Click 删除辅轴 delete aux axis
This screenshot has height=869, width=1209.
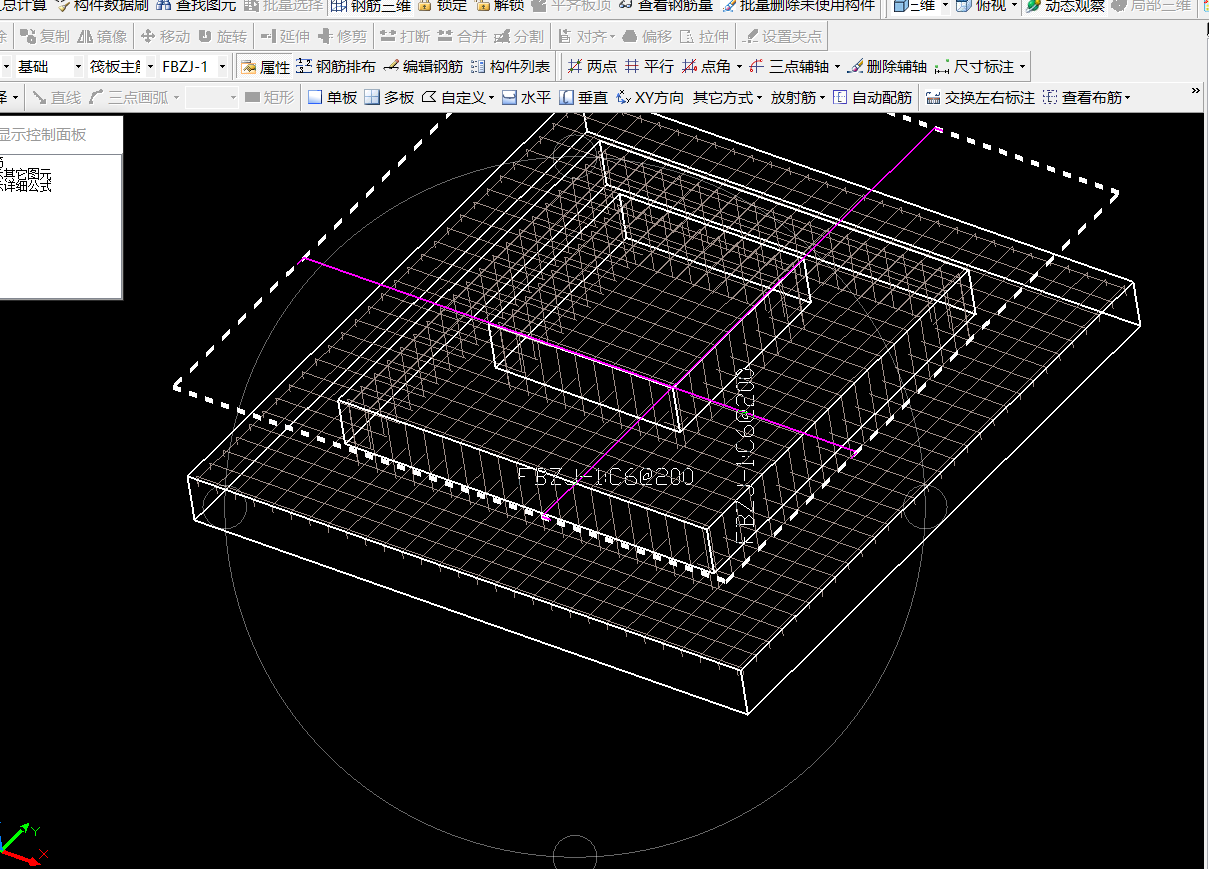click(x=887, y=67)
